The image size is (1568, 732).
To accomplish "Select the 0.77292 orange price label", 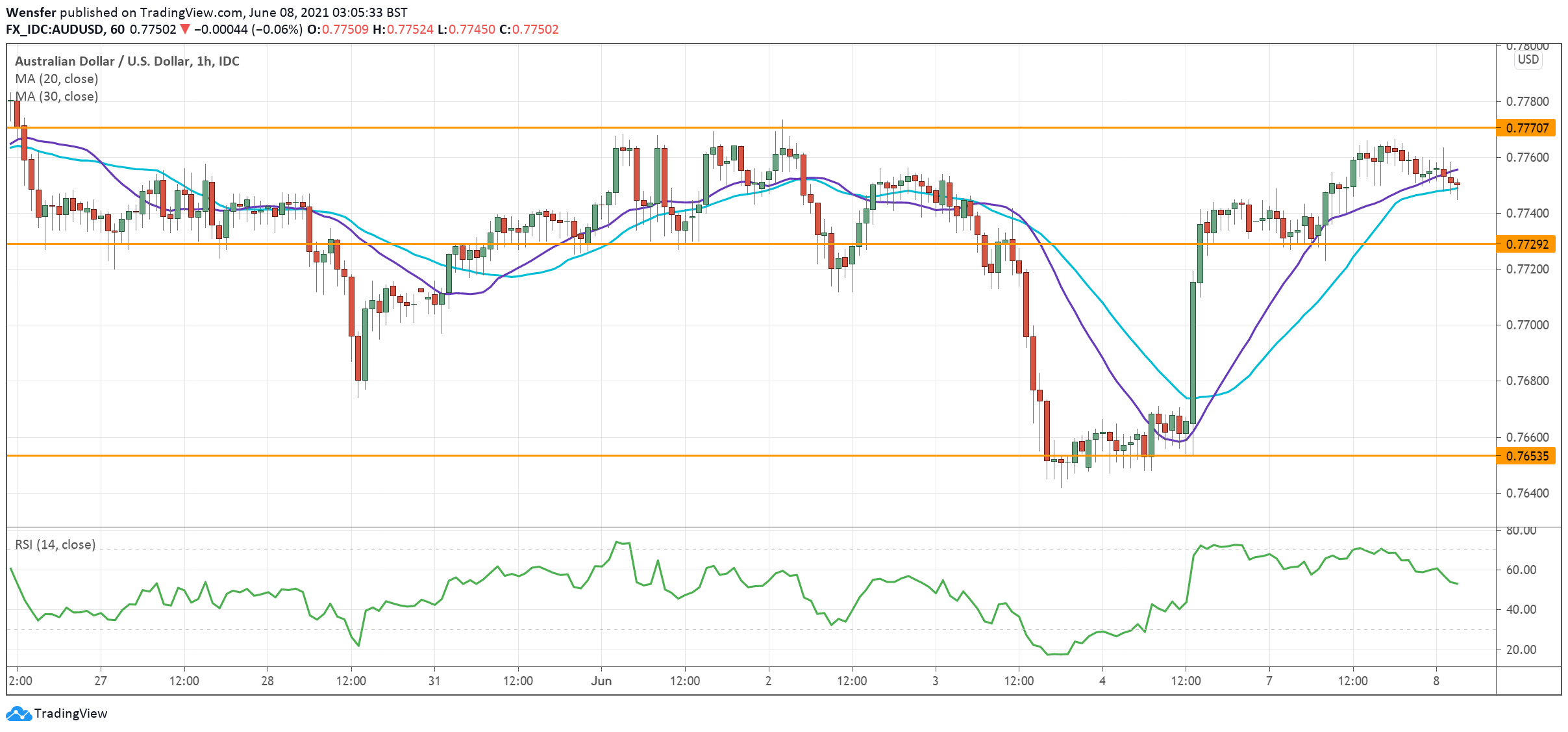I will coord(1526,244).
